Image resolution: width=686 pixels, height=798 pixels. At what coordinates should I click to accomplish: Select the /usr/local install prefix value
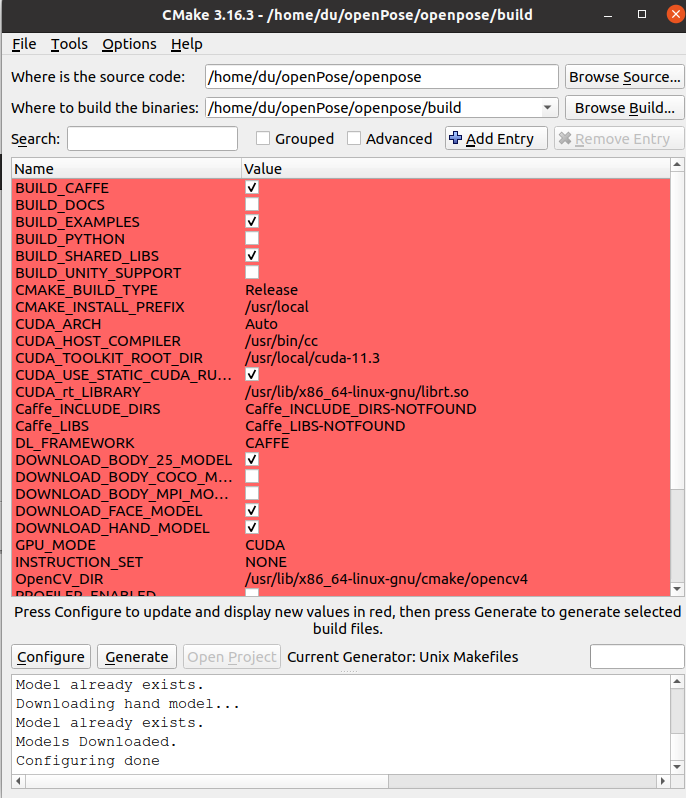pyautogui.click(x=277, y=307)
